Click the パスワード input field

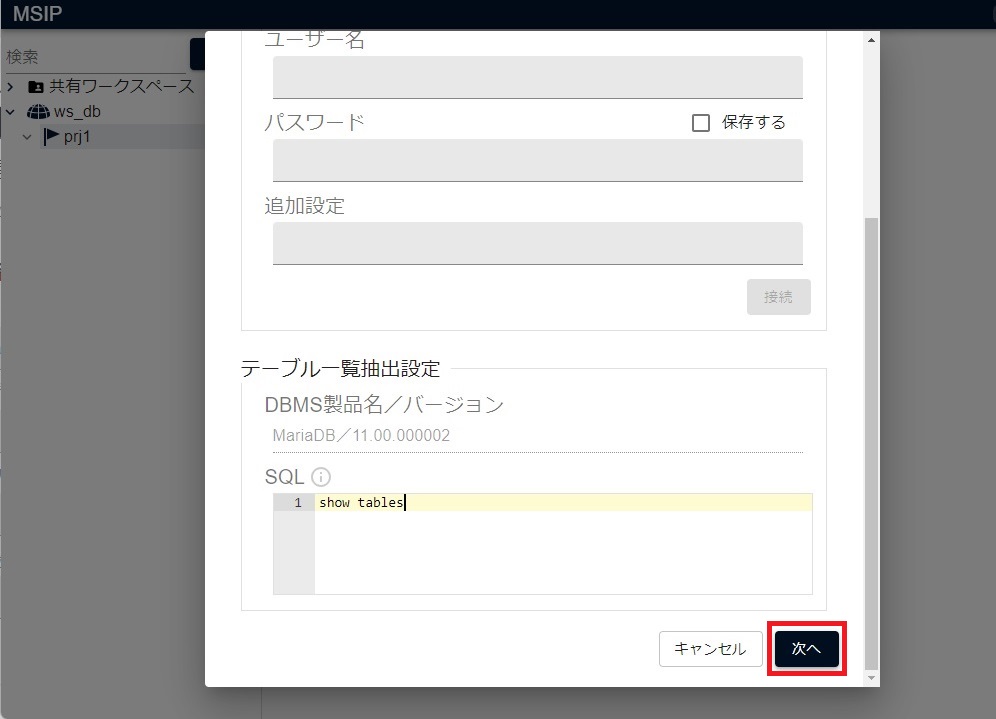537,160
